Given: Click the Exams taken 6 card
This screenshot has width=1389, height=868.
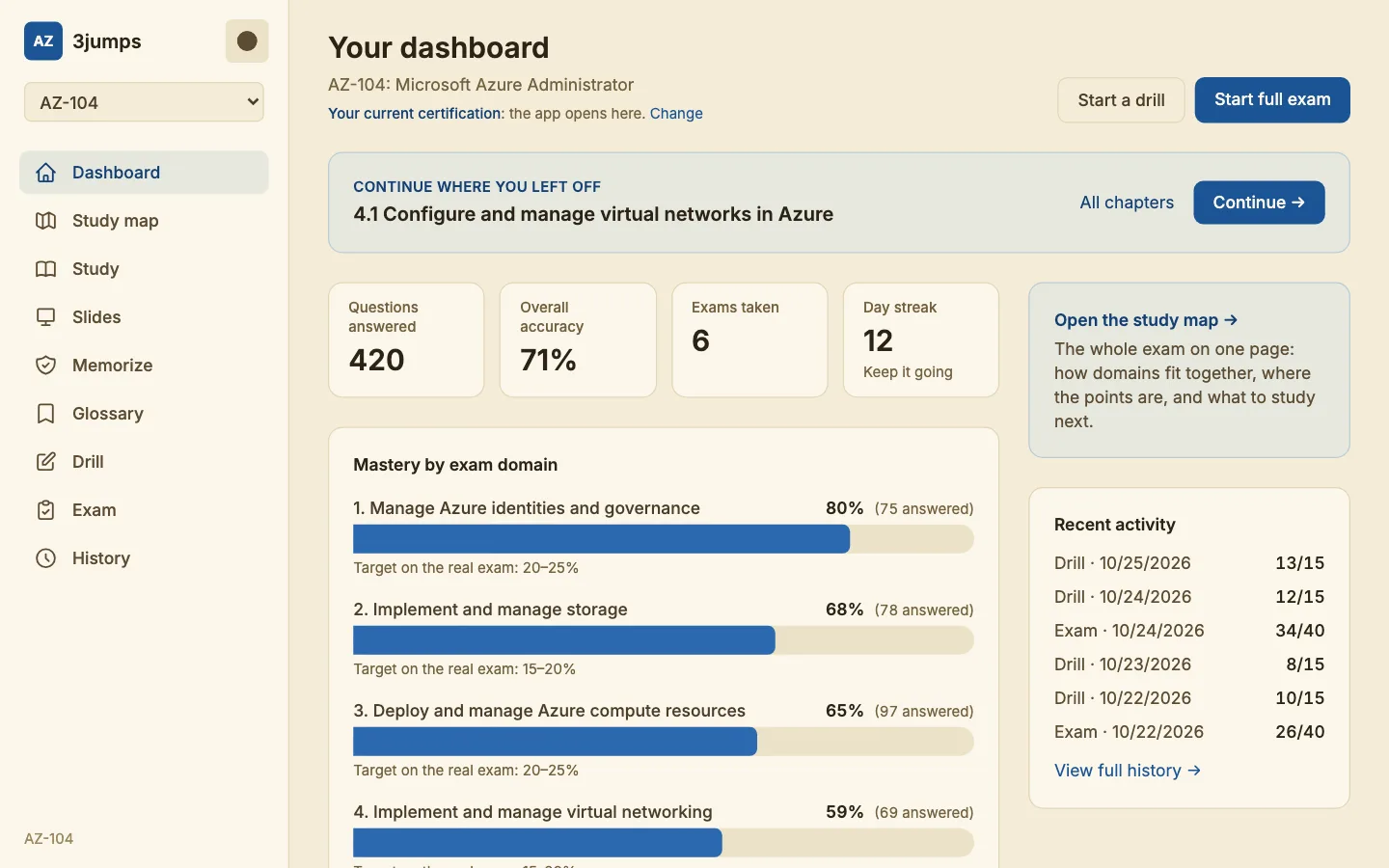Looking at the screenshot, I should (x=749, y=339).
